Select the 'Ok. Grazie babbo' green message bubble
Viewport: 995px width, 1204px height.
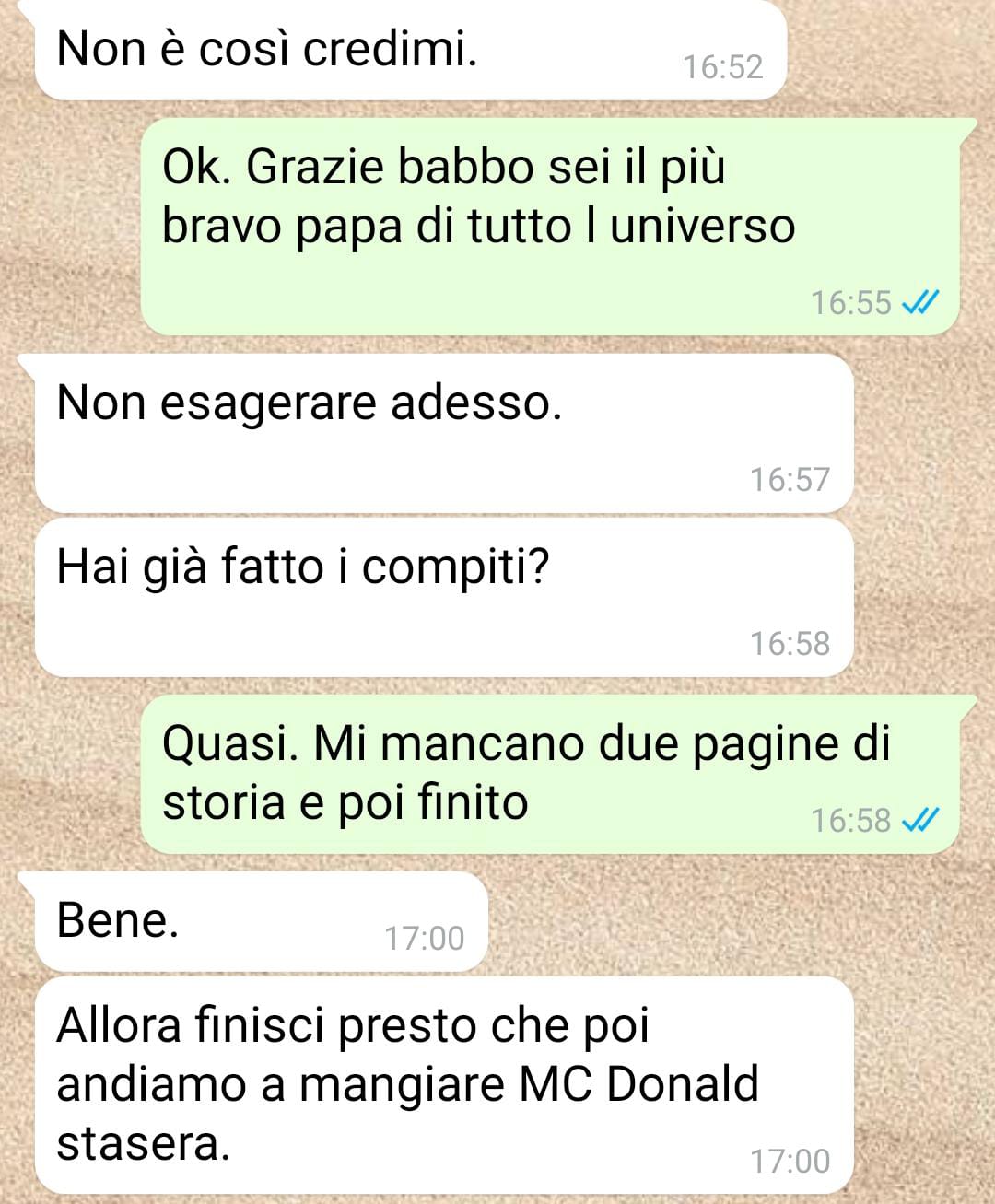tap(550, 227)
